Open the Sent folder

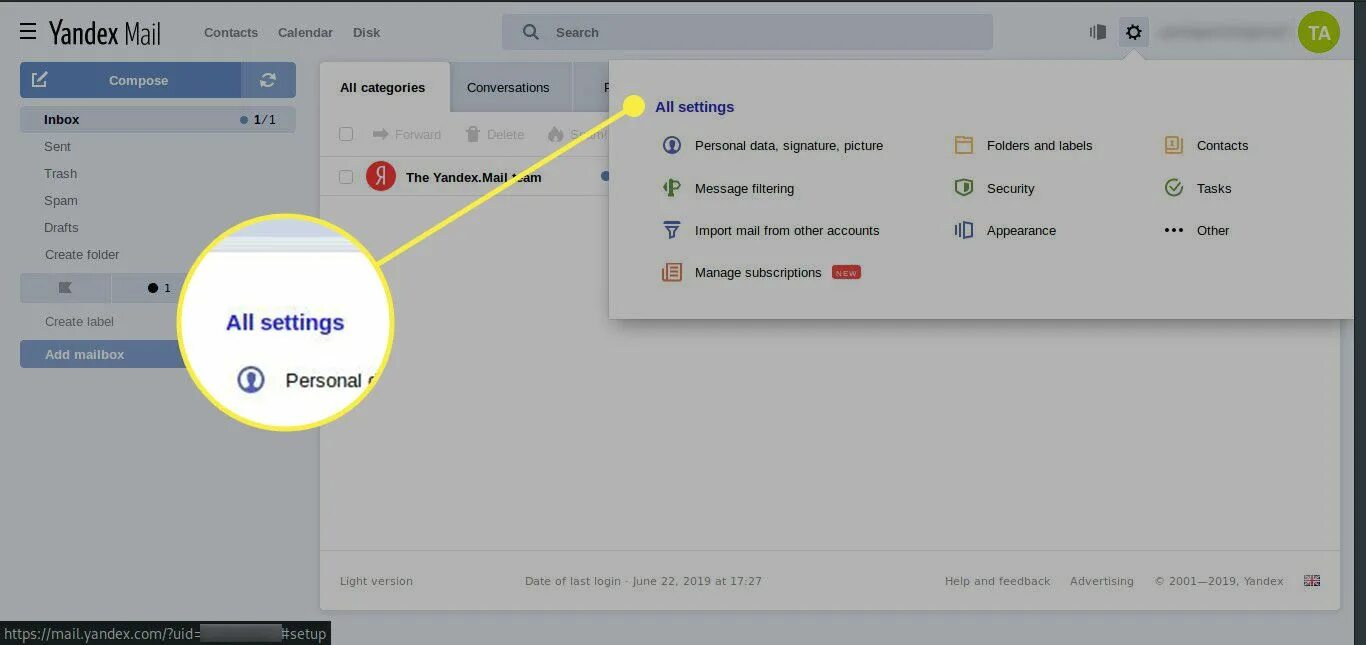[x=57, y=146]
